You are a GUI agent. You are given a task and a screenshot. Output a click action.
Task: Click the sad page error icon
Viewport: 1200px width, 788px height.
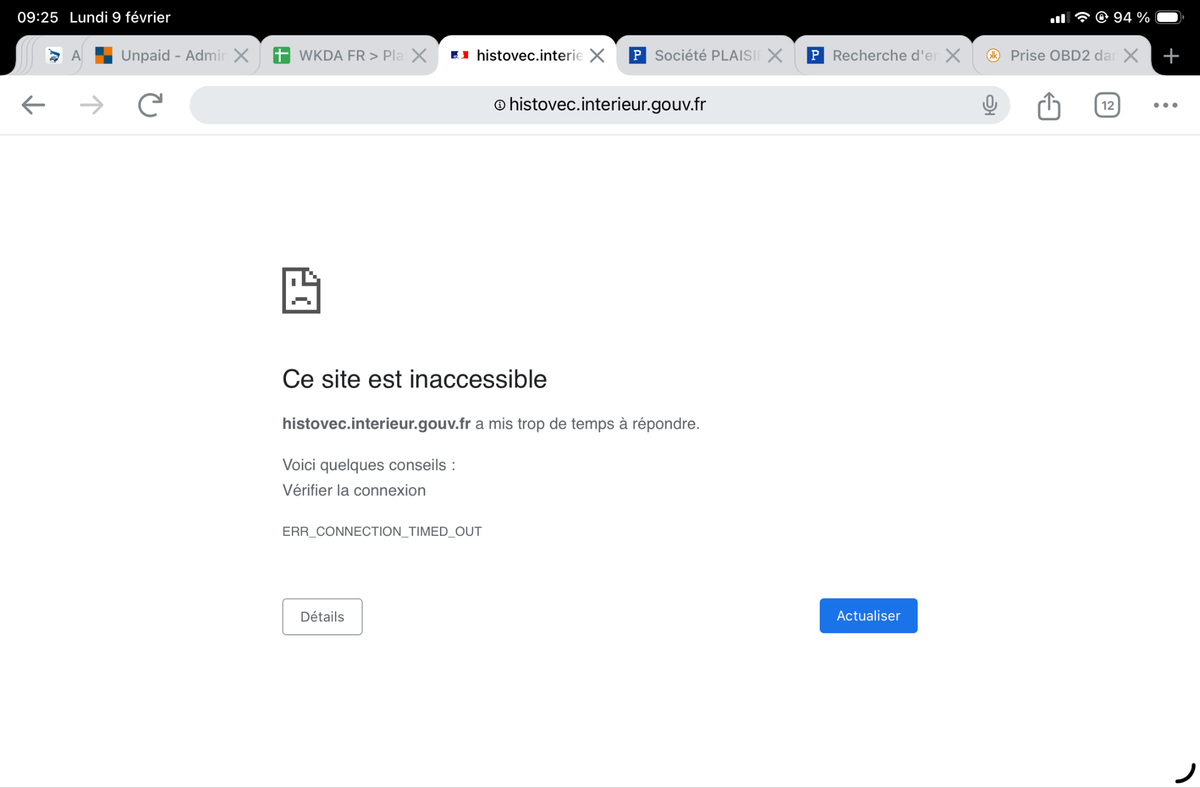tap(301, 291)
